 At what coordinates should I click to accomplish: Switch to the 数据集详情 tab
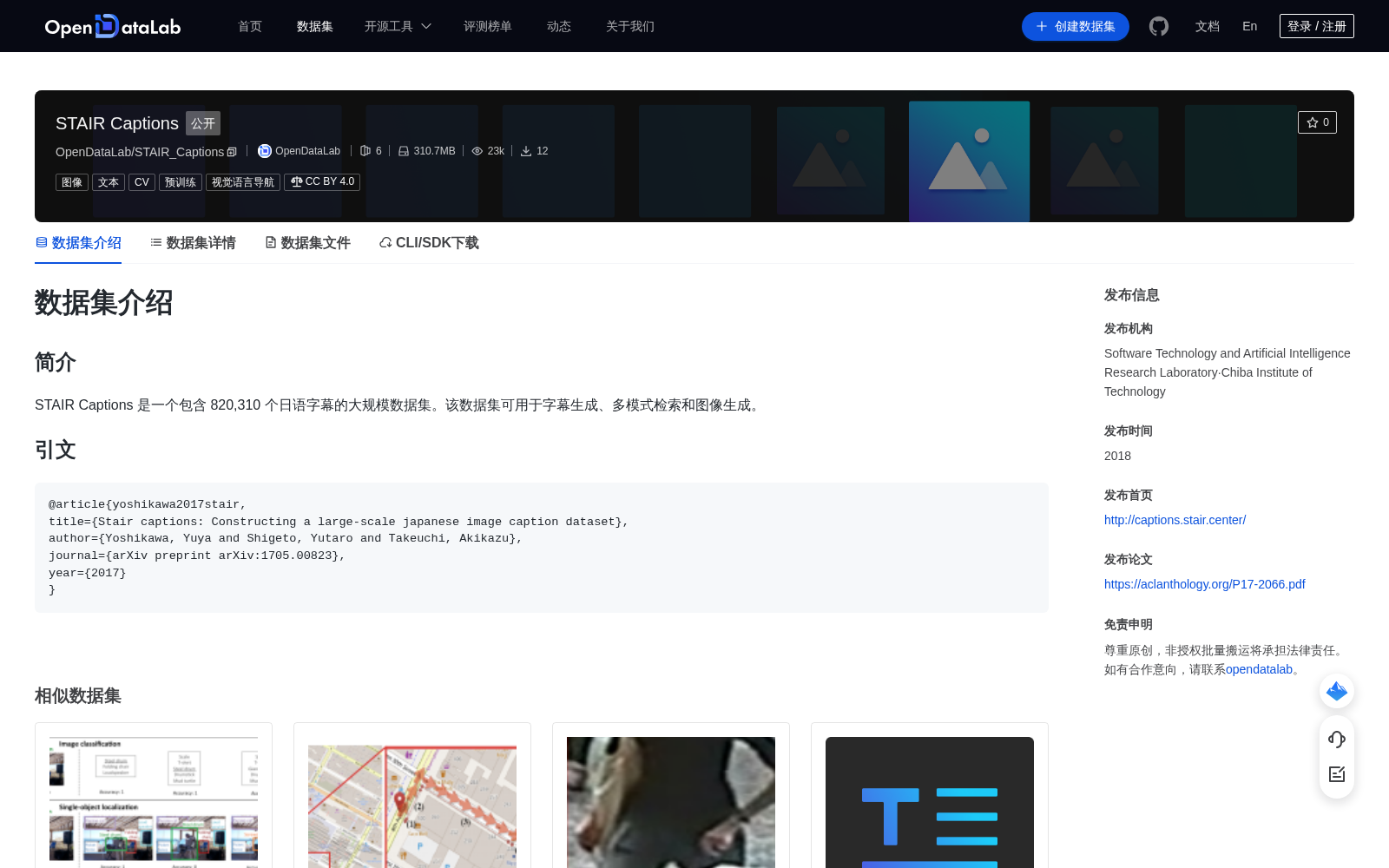pos(193,243)
